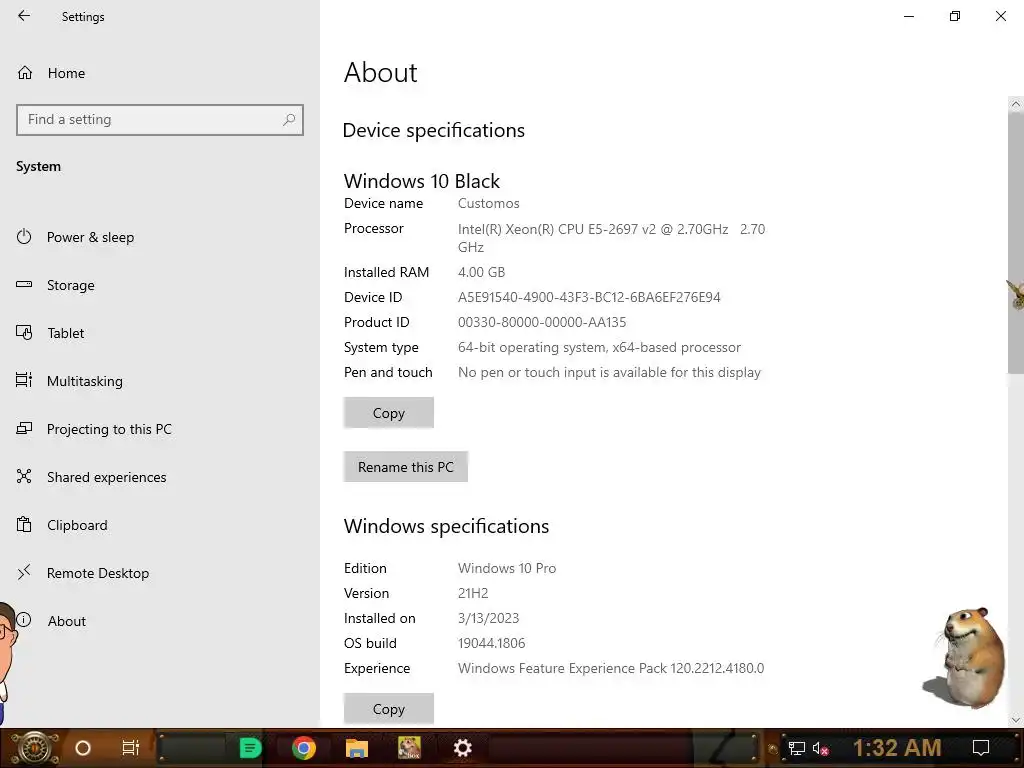Click the scrollbar up arrow
1024x768 pixels.
pyautogui.click(x=1016, y=104)
